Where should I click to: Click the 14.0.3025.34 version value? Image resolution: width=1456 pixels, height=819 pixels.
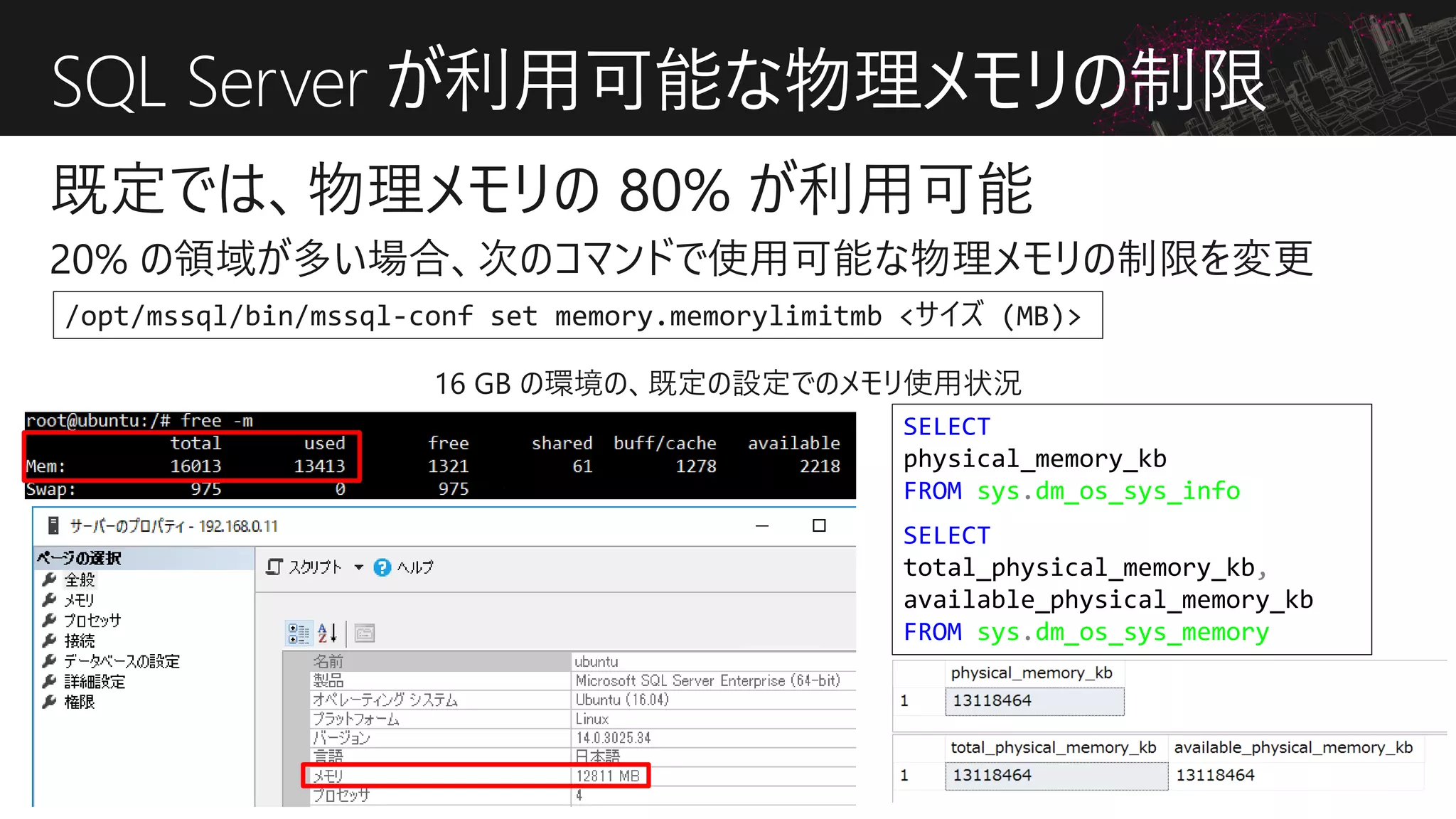(614, 738)
